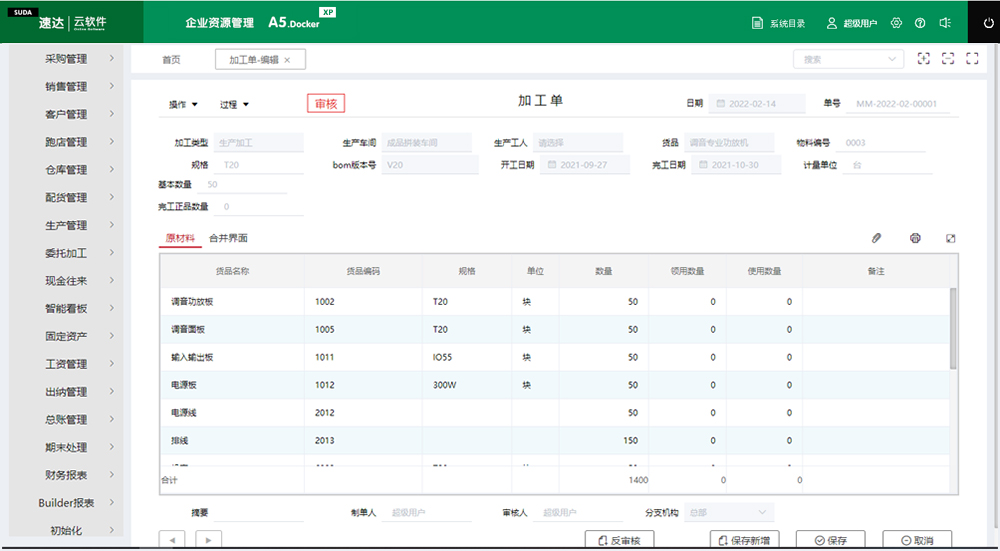Select the 输入输出板 row
The height and width of the screenshot is (551, 1000).
click(555, 357)
